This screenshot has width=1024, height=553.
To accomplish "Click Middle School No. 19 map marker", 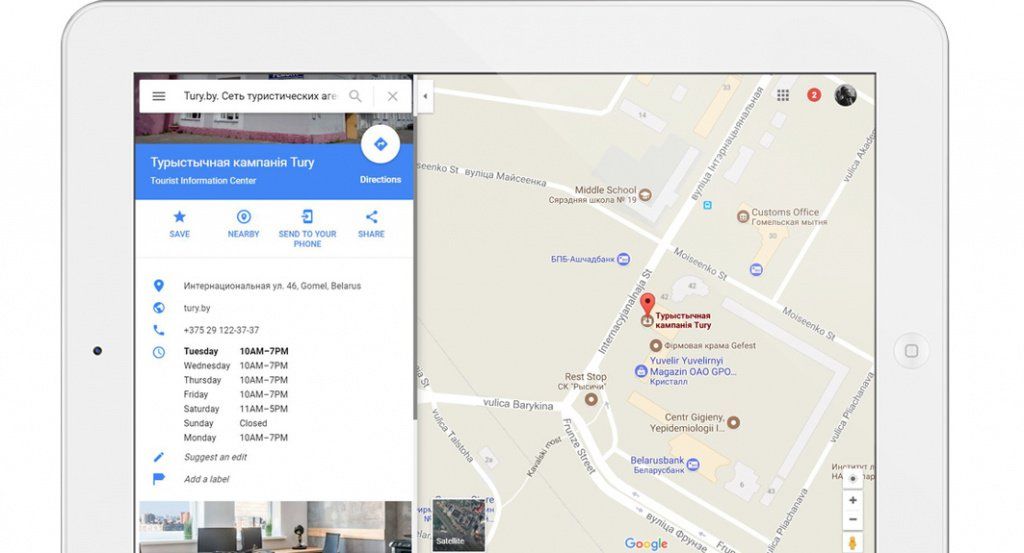I will [645, 194].
